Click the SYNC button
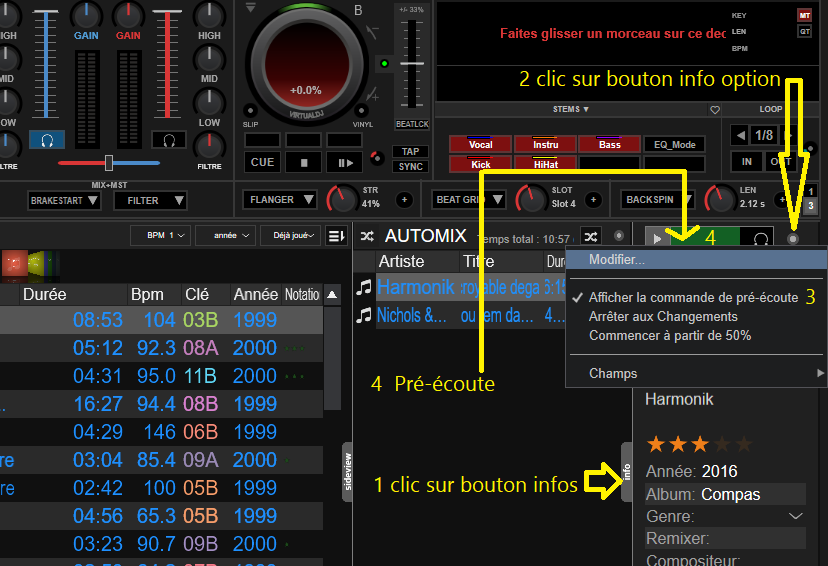This screenshot has width=828, height=566. [x=410, y=167]
